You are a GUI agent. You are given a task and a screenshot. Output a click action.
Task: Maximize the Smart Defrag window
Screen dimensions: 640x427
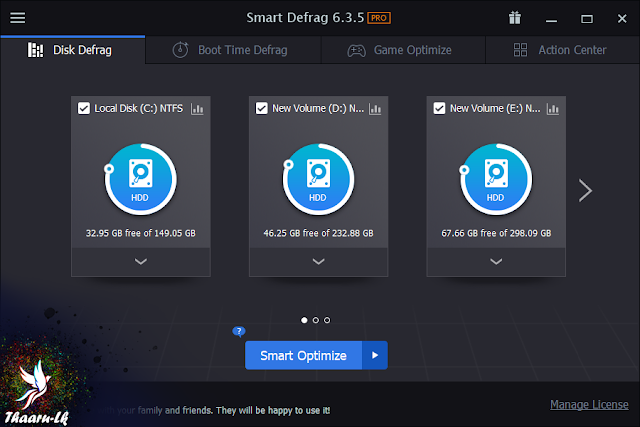coord(587,19)
